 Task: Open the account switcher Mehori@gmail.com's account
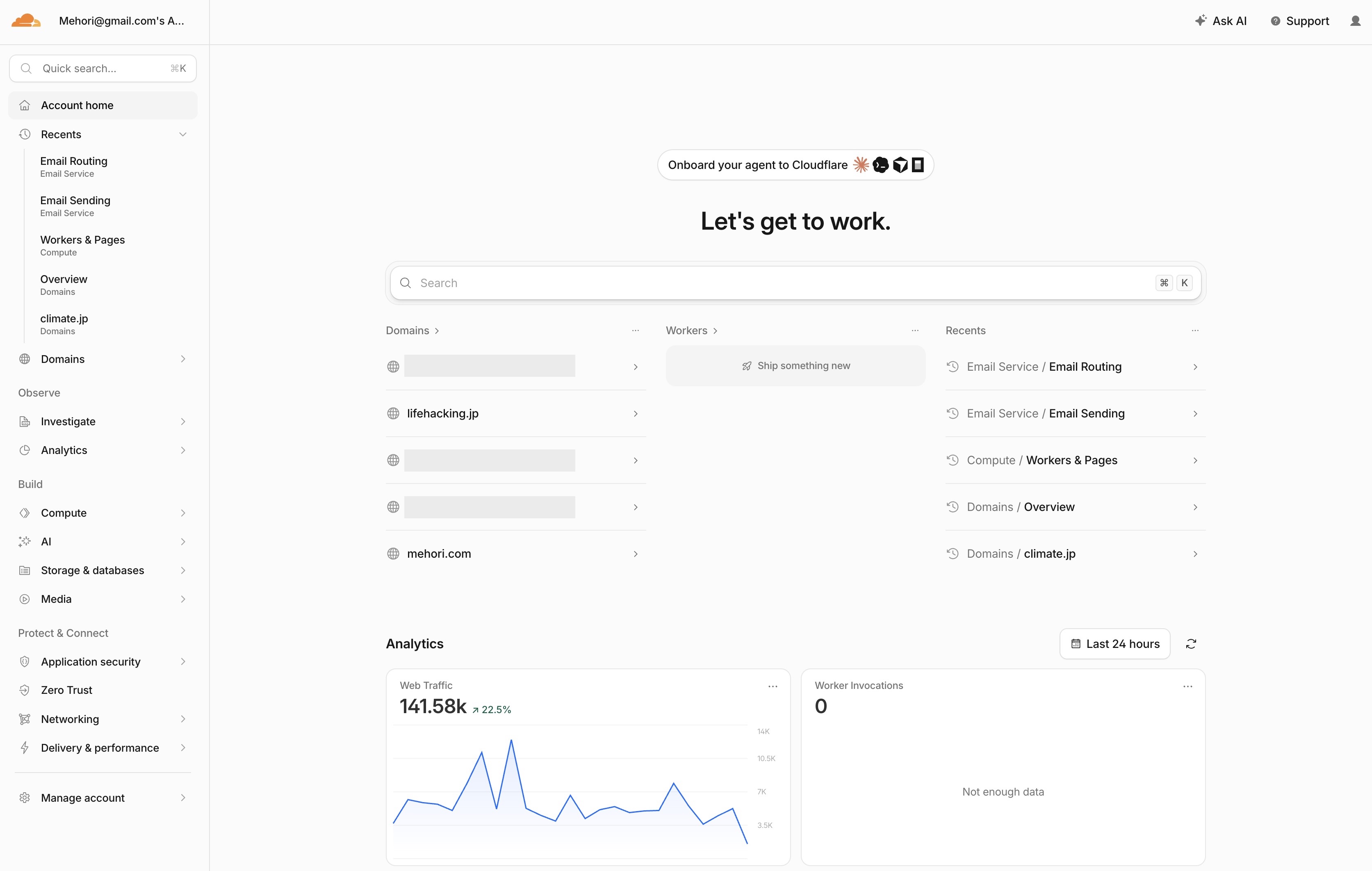[121, 21]
